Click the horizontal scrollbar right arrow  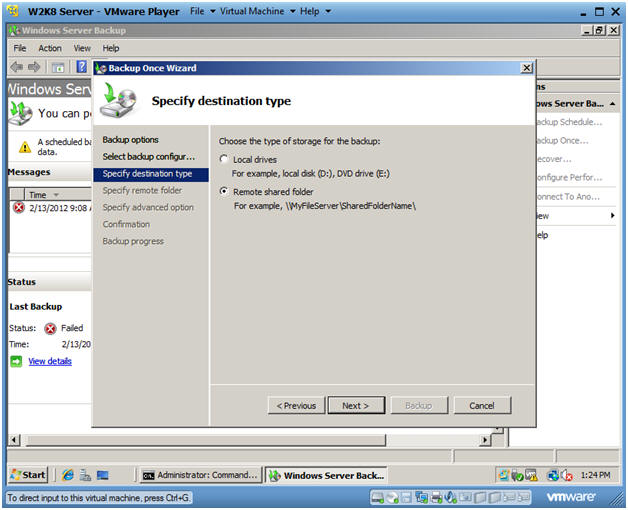[x=485, y=440]
